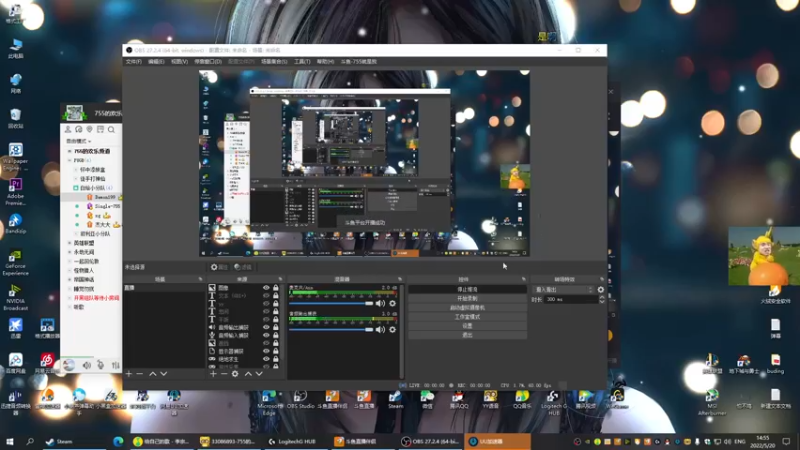
Task: Open GeForce Experience desktop icon
Action: click(15, 262)
